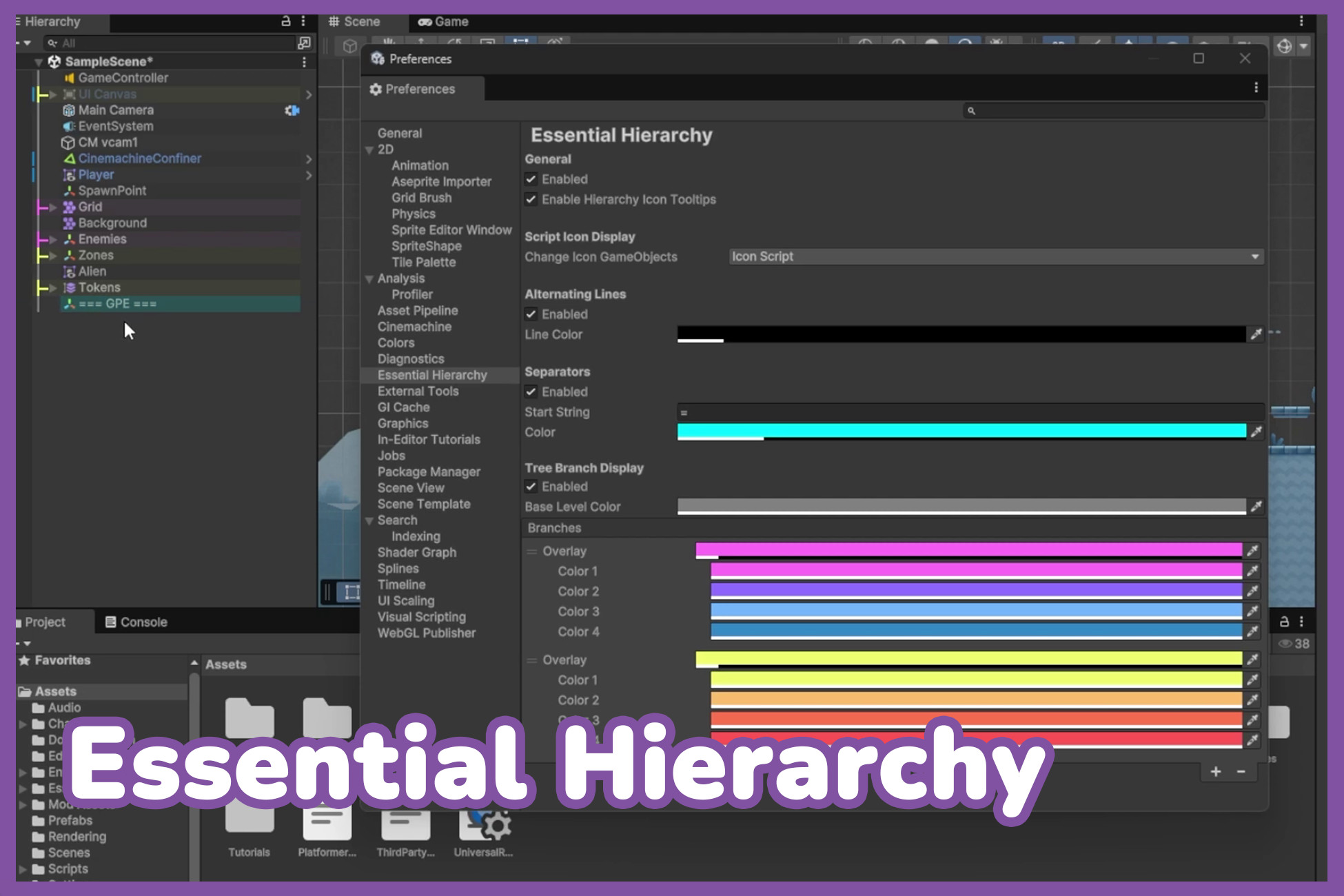Collapse SampleScene in Hierarchy
This screenshot has width=1344, height=896.
[39, 62]
